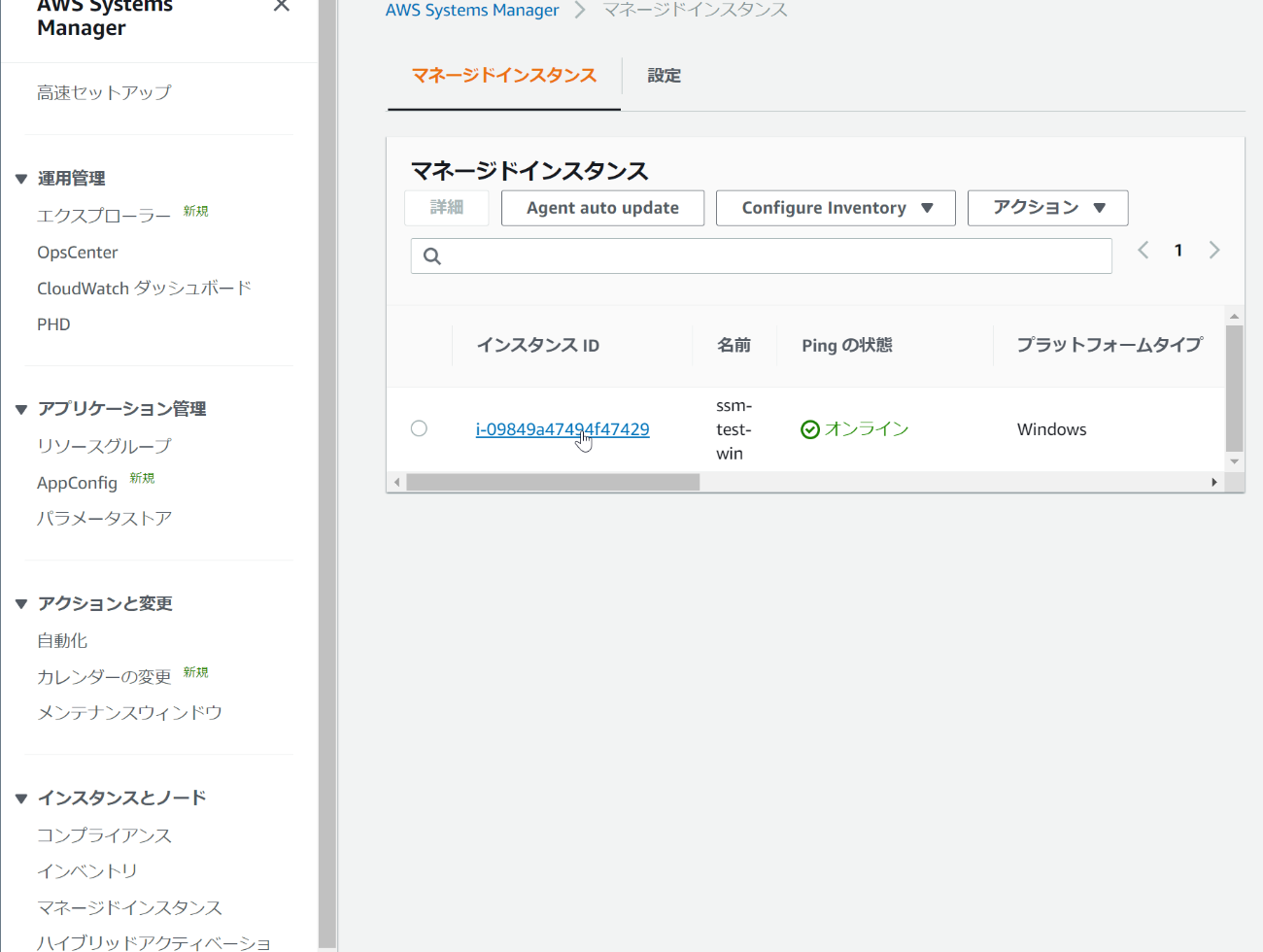Click the table's vertical scrollbar thumb
The width and height of the screenshot is (1263, 952).
pos(1235,389)
